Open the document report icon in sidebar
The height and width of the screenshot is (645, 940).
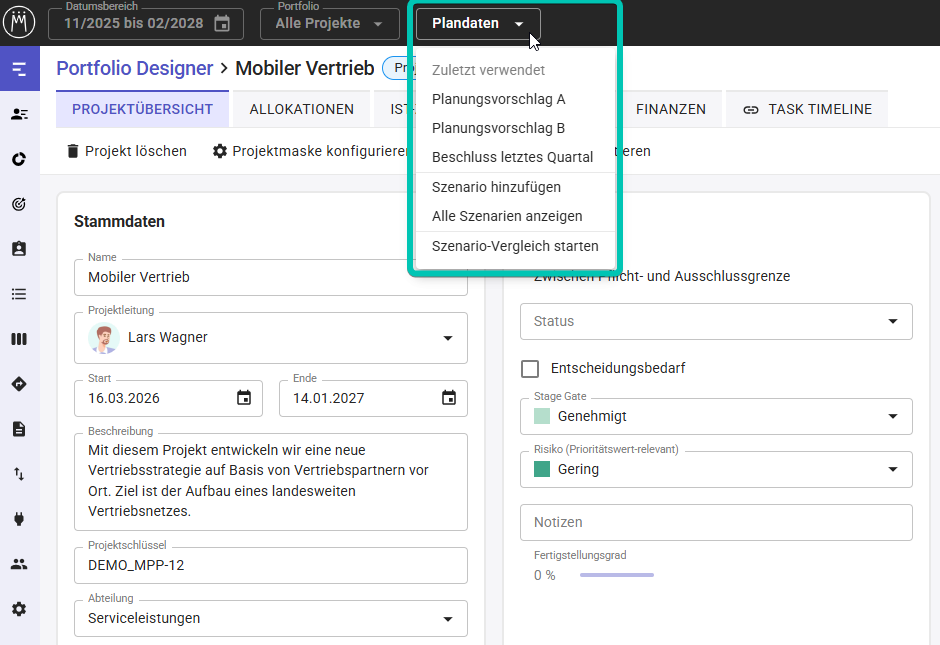click(19, 429)
